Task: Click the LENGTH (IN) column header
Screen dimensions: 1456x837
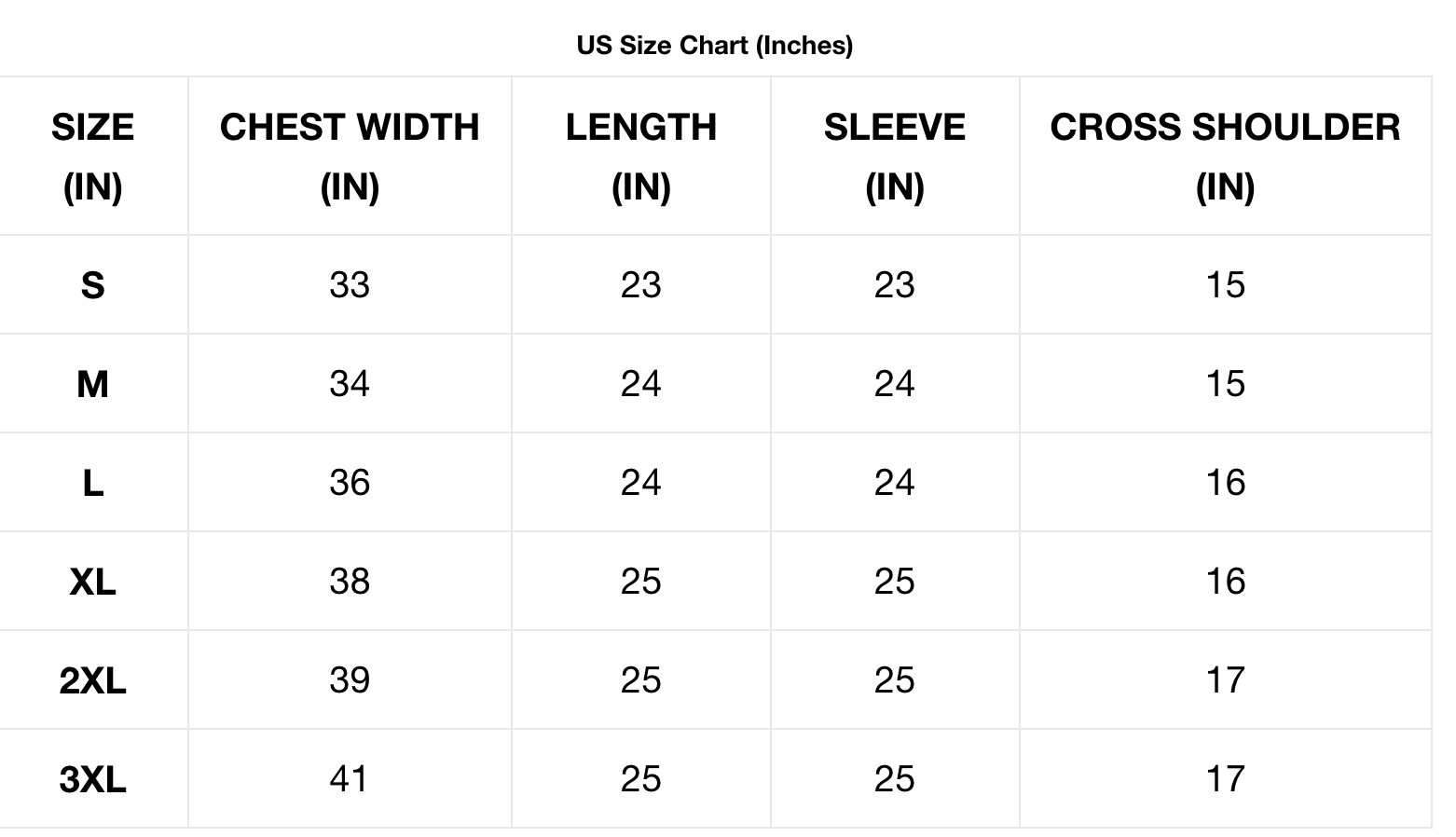Action: point(641,156)
